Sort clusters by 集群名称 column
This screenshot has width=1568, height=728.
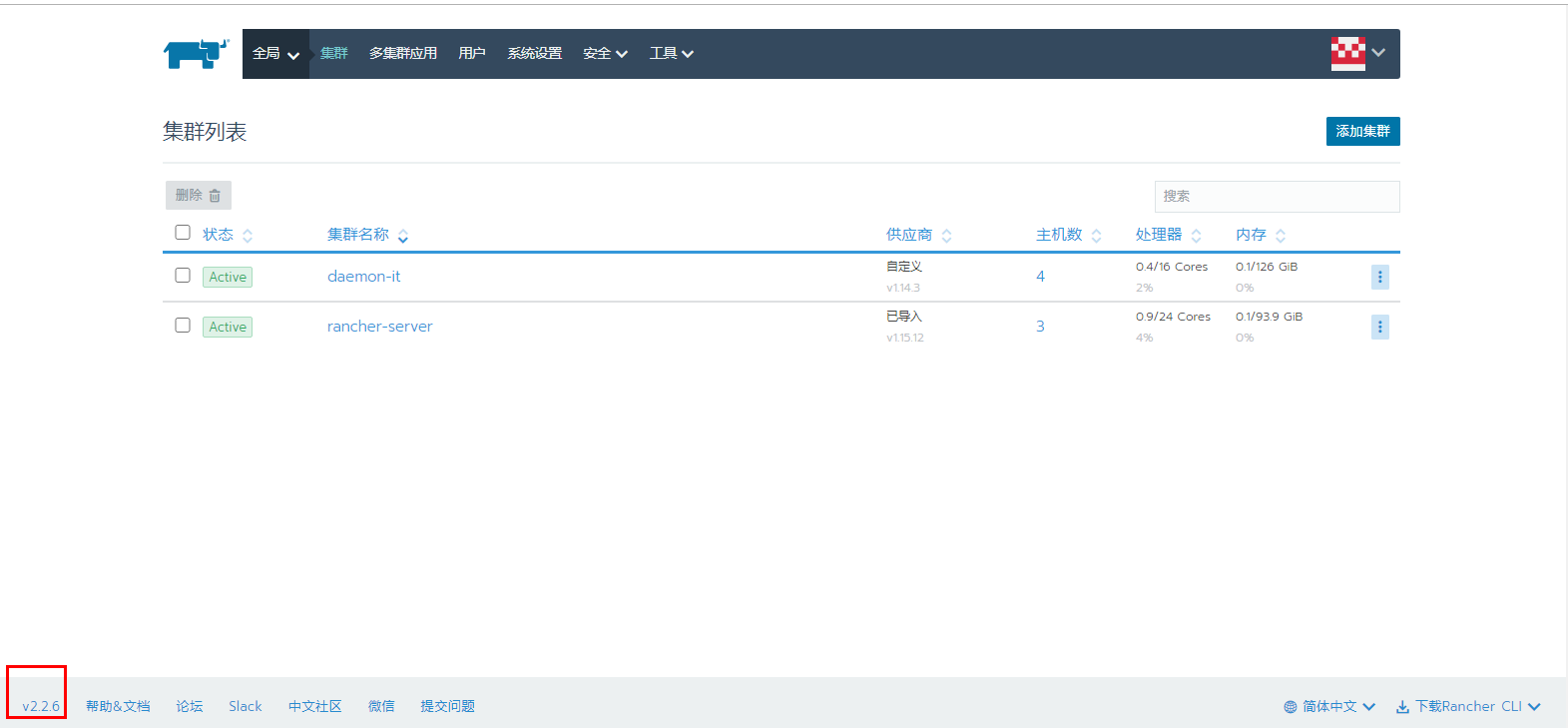(367, 235)
